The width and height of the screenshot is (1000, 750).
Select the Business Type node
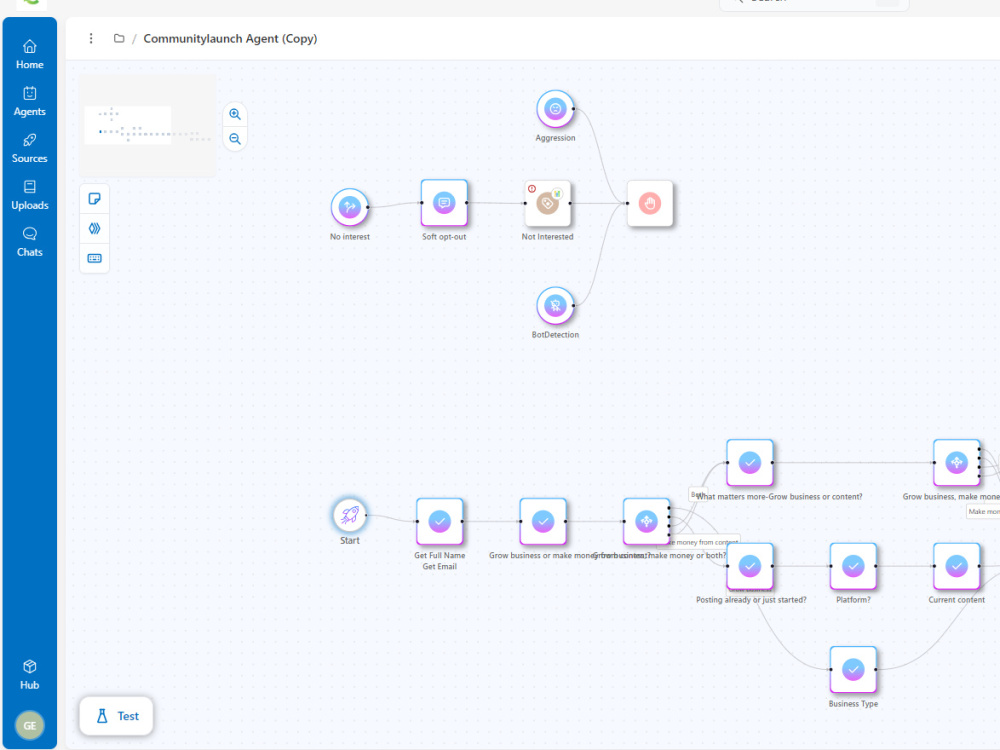[x=853, y=670]
